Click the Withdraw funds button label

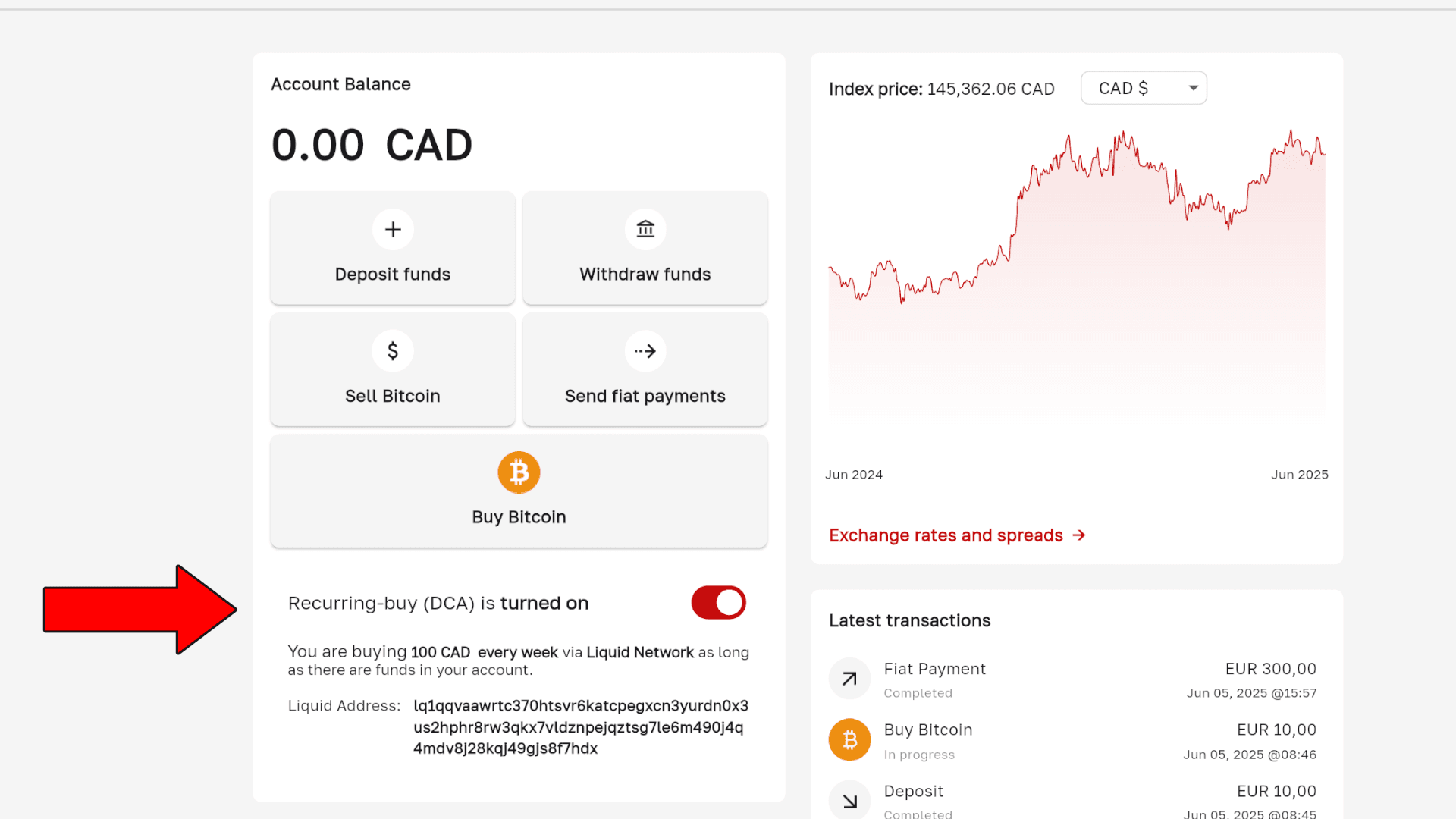(645, 275)
